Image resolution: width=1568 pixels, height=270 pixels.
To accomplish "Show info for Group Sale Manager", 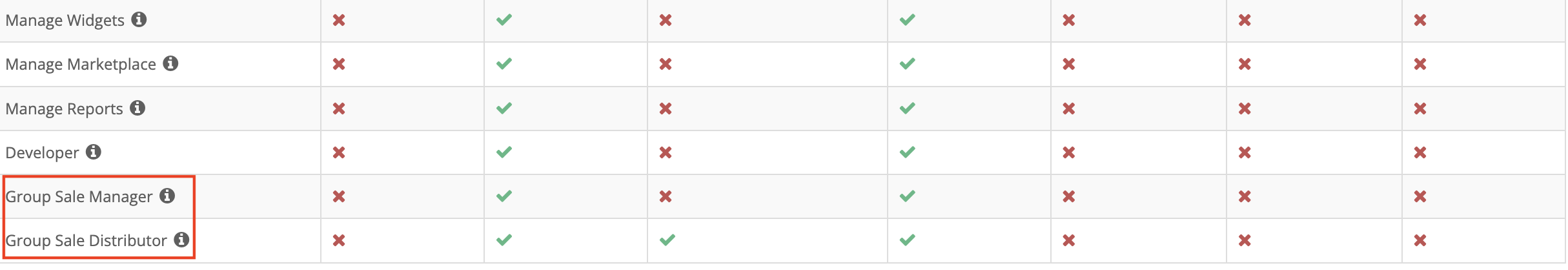I will tap(167, 196).
